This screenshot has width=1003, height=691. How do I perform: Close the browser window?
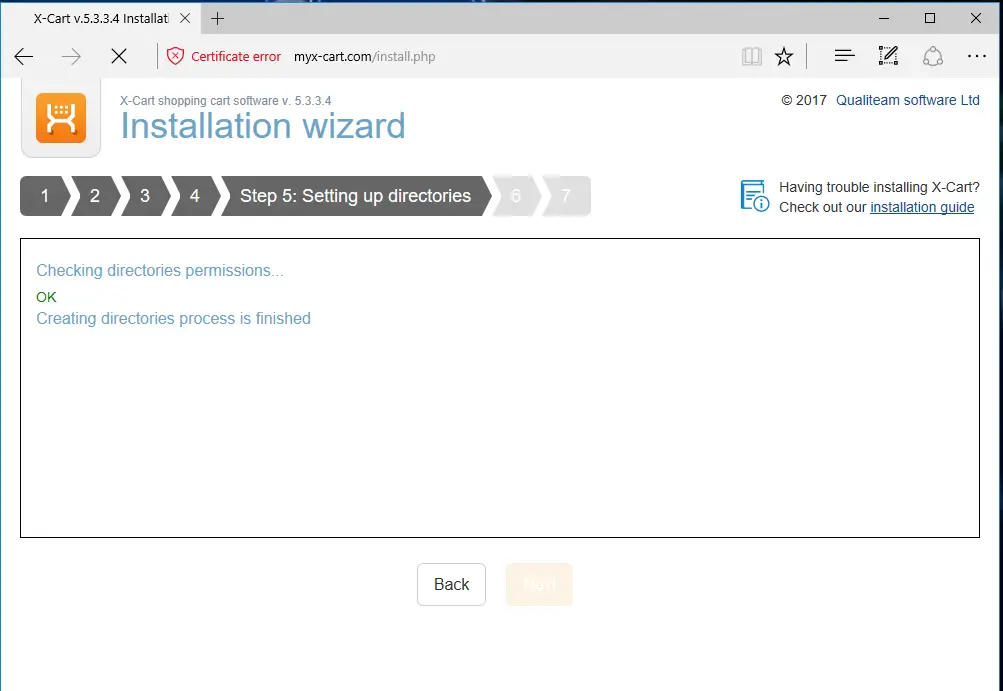click(976, 19)
